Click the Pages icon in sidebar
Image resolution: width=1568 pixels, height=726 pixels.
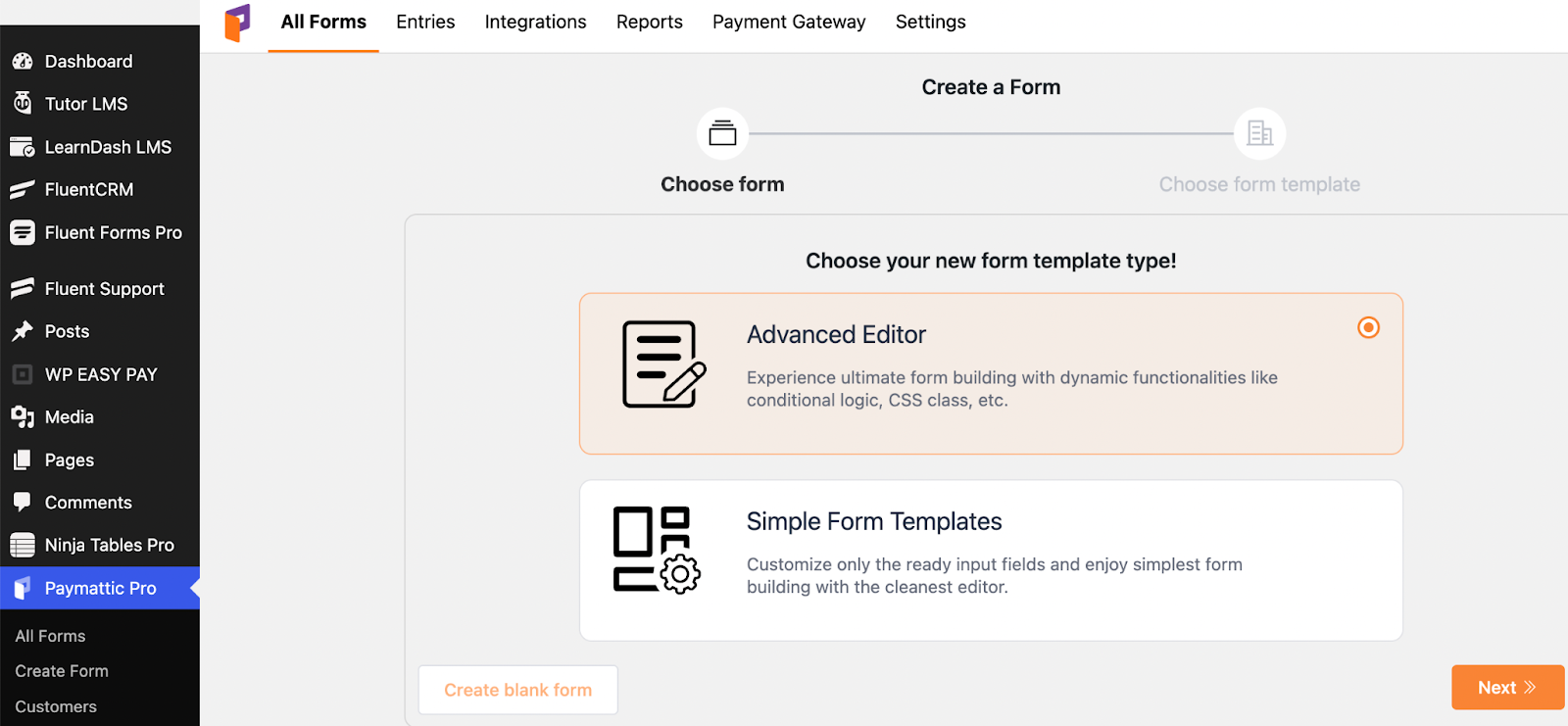[x=22, y=460]
